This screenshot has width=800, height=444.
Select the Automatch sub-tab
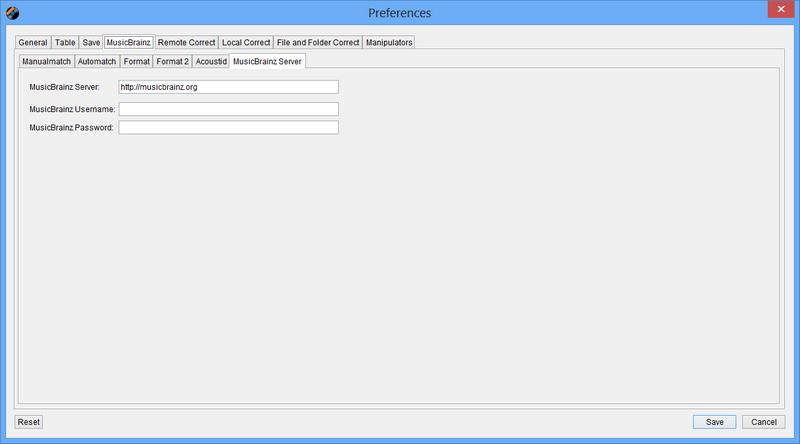point(97,61)
